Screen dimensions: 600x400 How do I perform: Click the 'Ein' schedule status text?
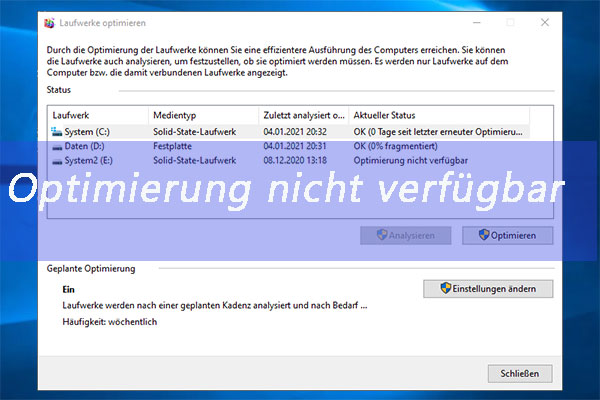point(68,289)
